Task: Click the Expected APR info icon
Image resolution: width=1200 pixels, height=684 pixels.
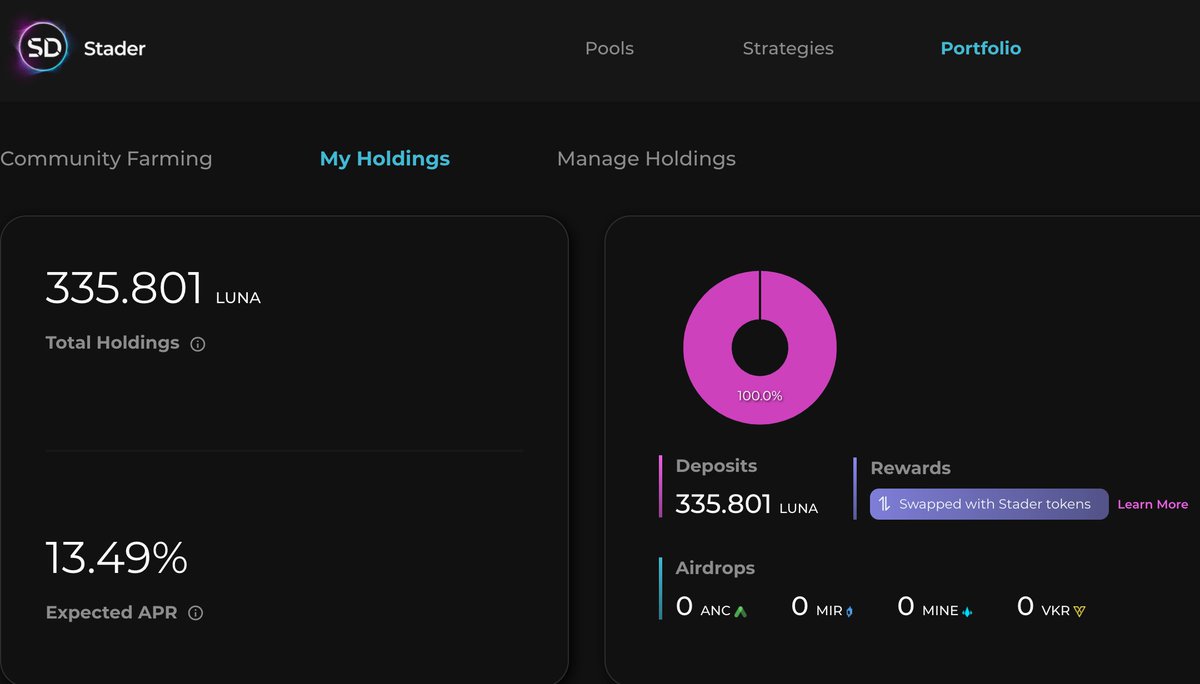Action: (196, 613)
